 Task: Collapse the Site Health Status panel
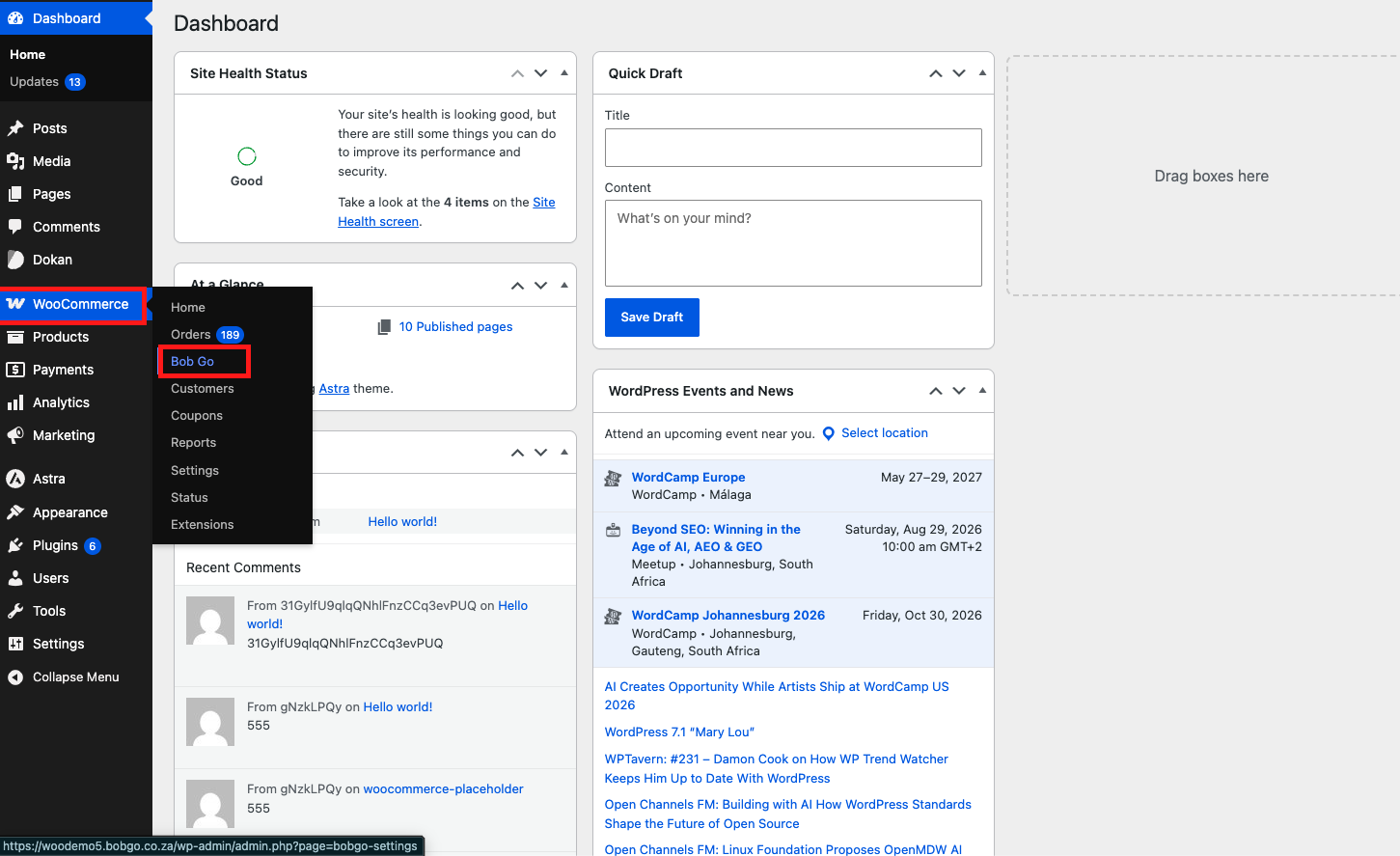point(564,73)
